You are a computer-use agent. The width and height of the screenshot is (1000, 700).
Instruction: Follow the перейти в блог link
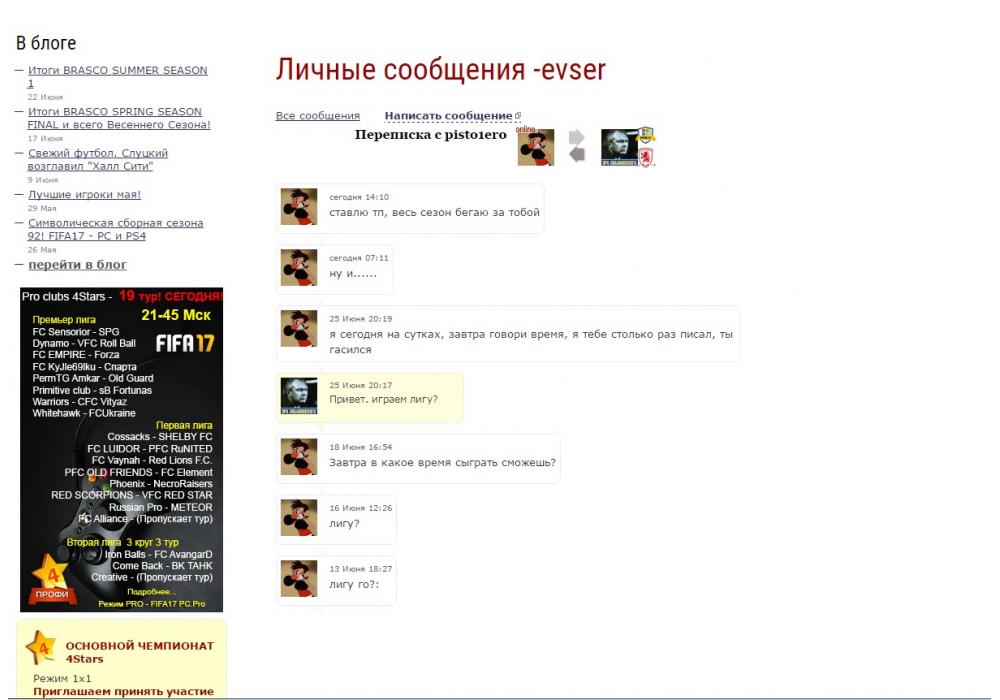[x=77, y=265]
